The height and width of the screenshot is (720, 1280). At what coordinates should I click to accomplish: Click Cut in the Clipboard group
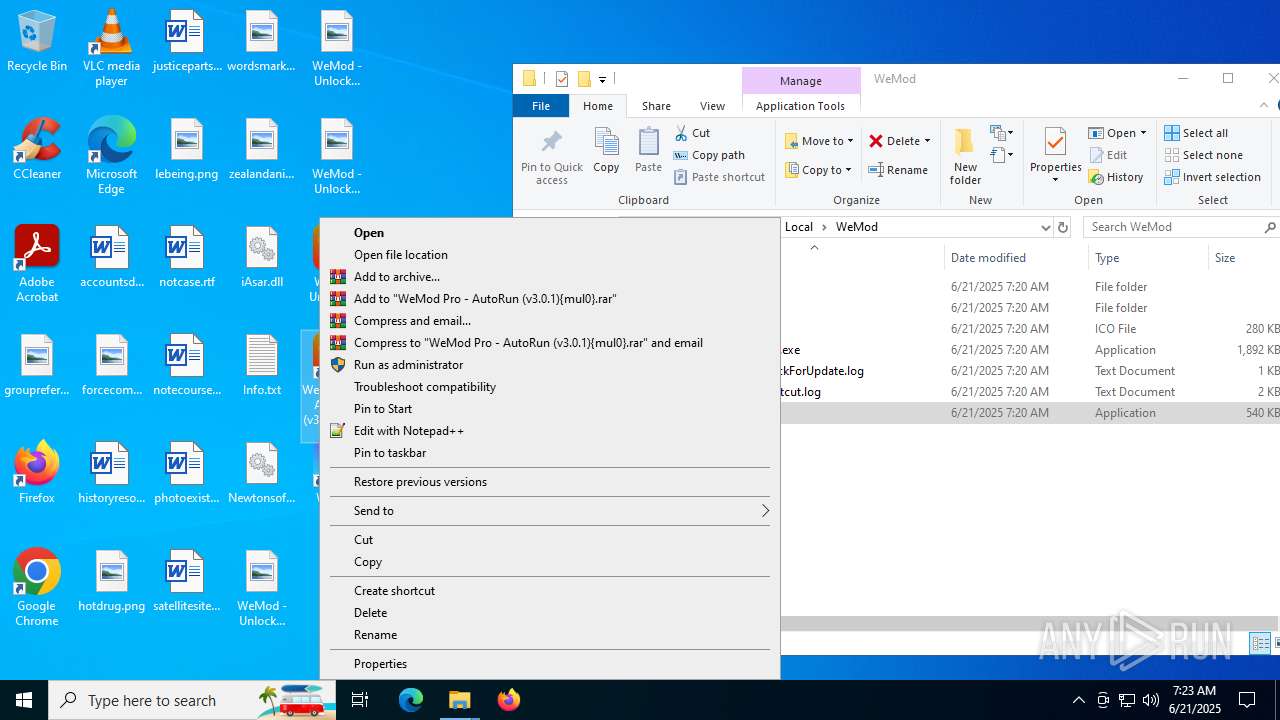(692, 133)
